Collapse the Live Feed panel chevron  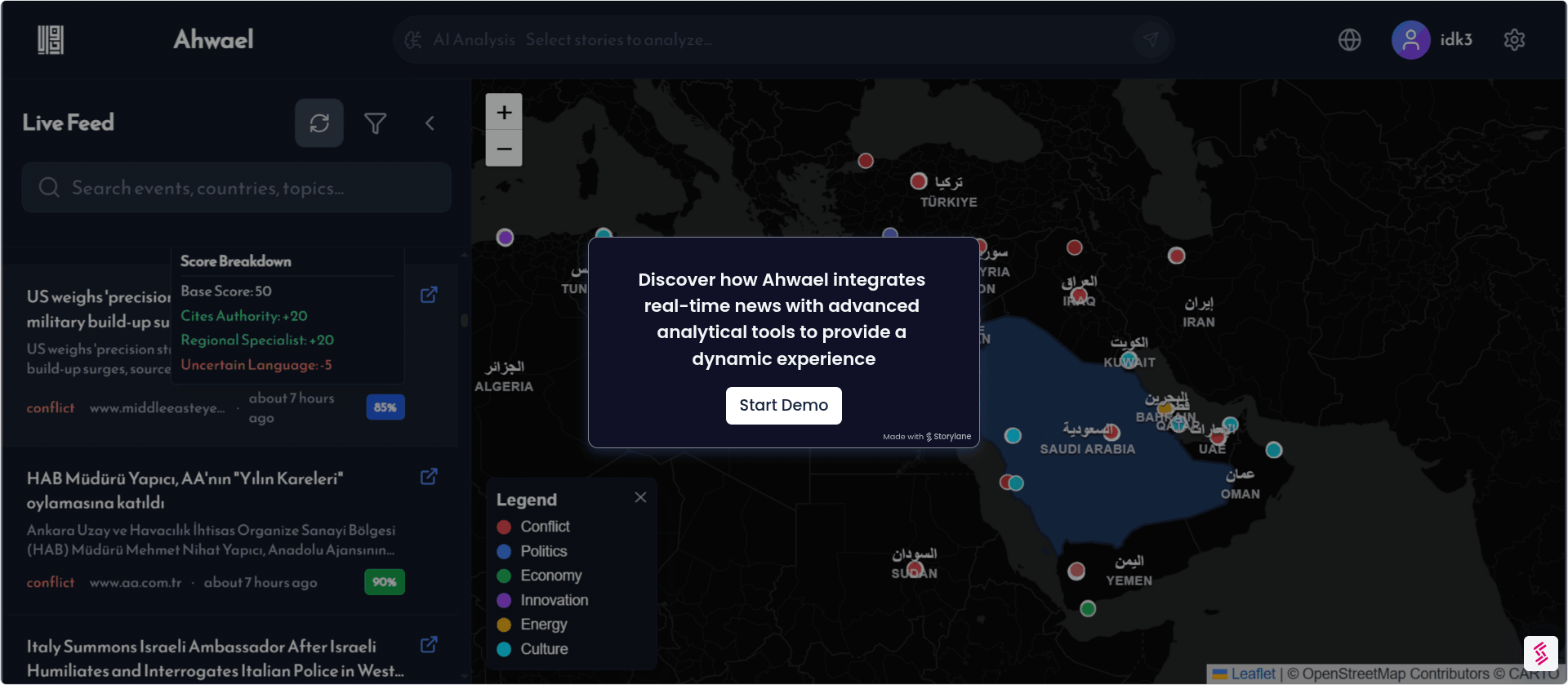pyautogui.click(x=430, y=123)
